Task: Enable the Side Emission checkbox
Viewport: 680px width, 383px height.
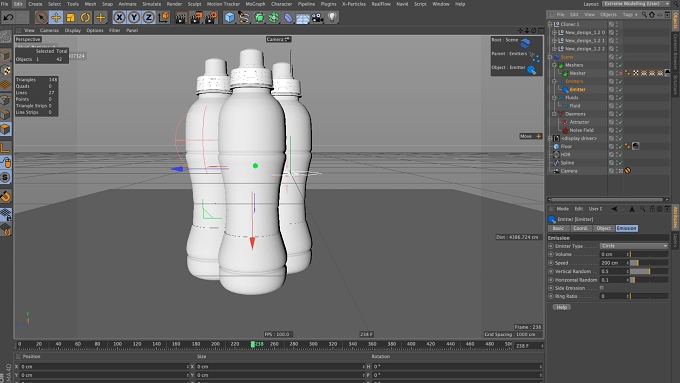Action: [x=602, y=288]
